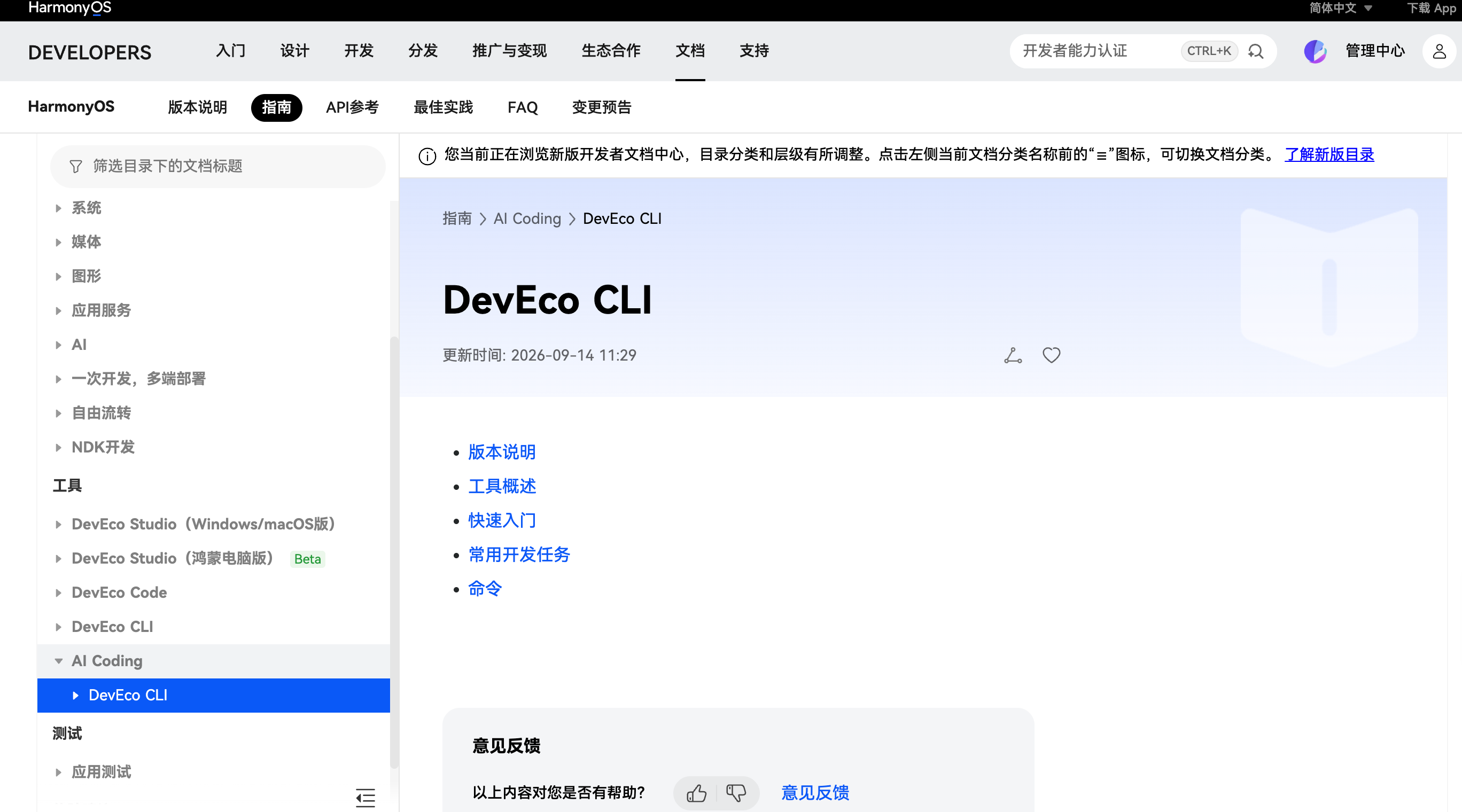This screenshot has height=812, width=1462.
Task: Click the search magnifier icon
Action: [1255, 51]
